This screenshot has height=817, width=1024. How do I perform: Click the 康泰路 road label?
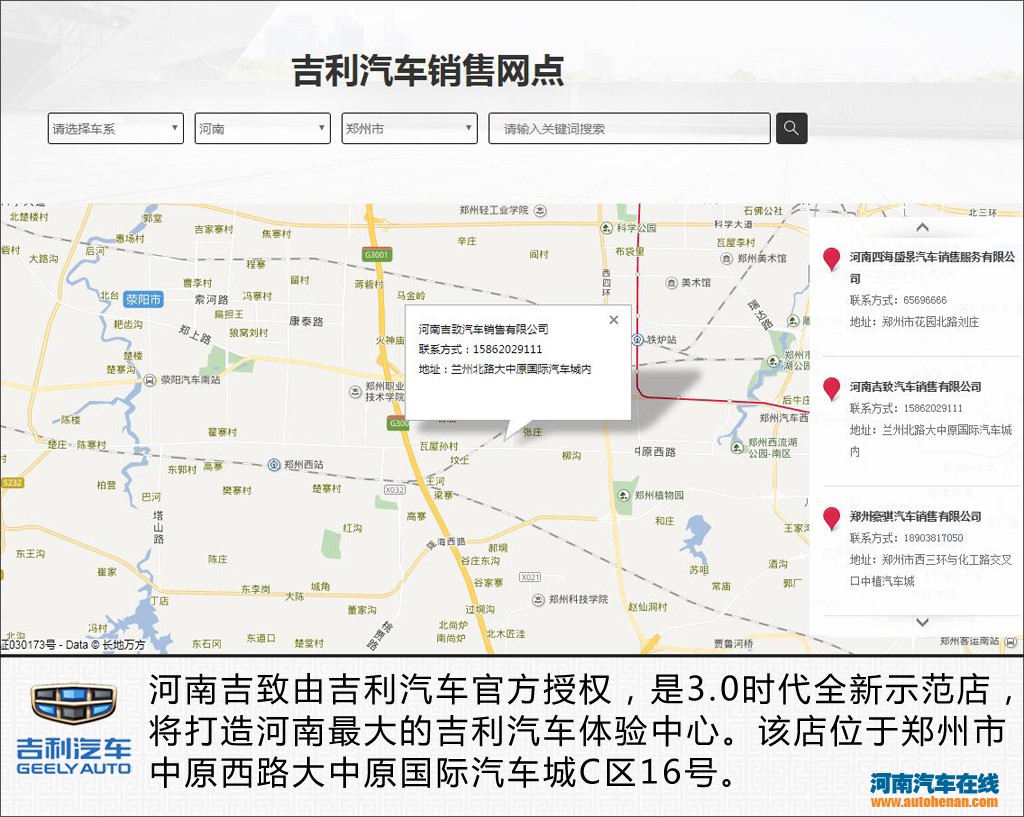[306, 321]
